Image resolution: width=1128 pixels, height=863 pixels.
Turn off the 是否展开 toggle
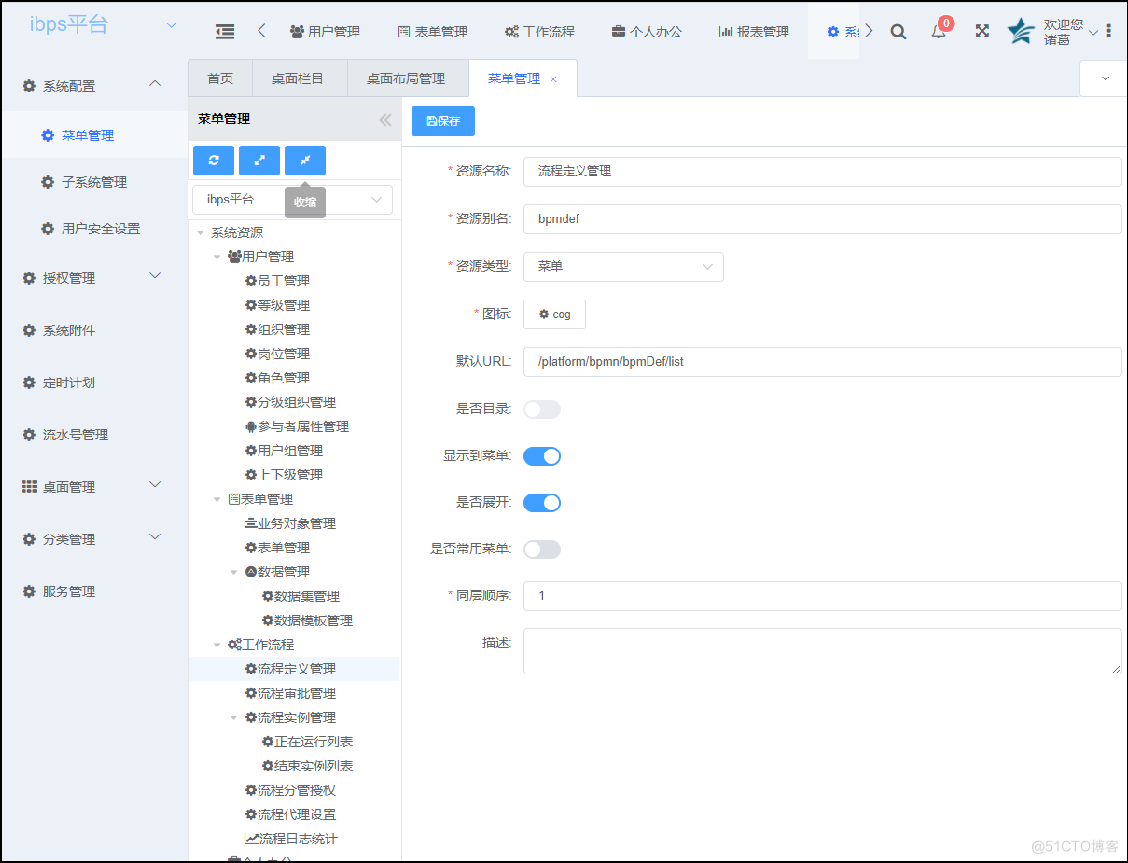point(542,502)
